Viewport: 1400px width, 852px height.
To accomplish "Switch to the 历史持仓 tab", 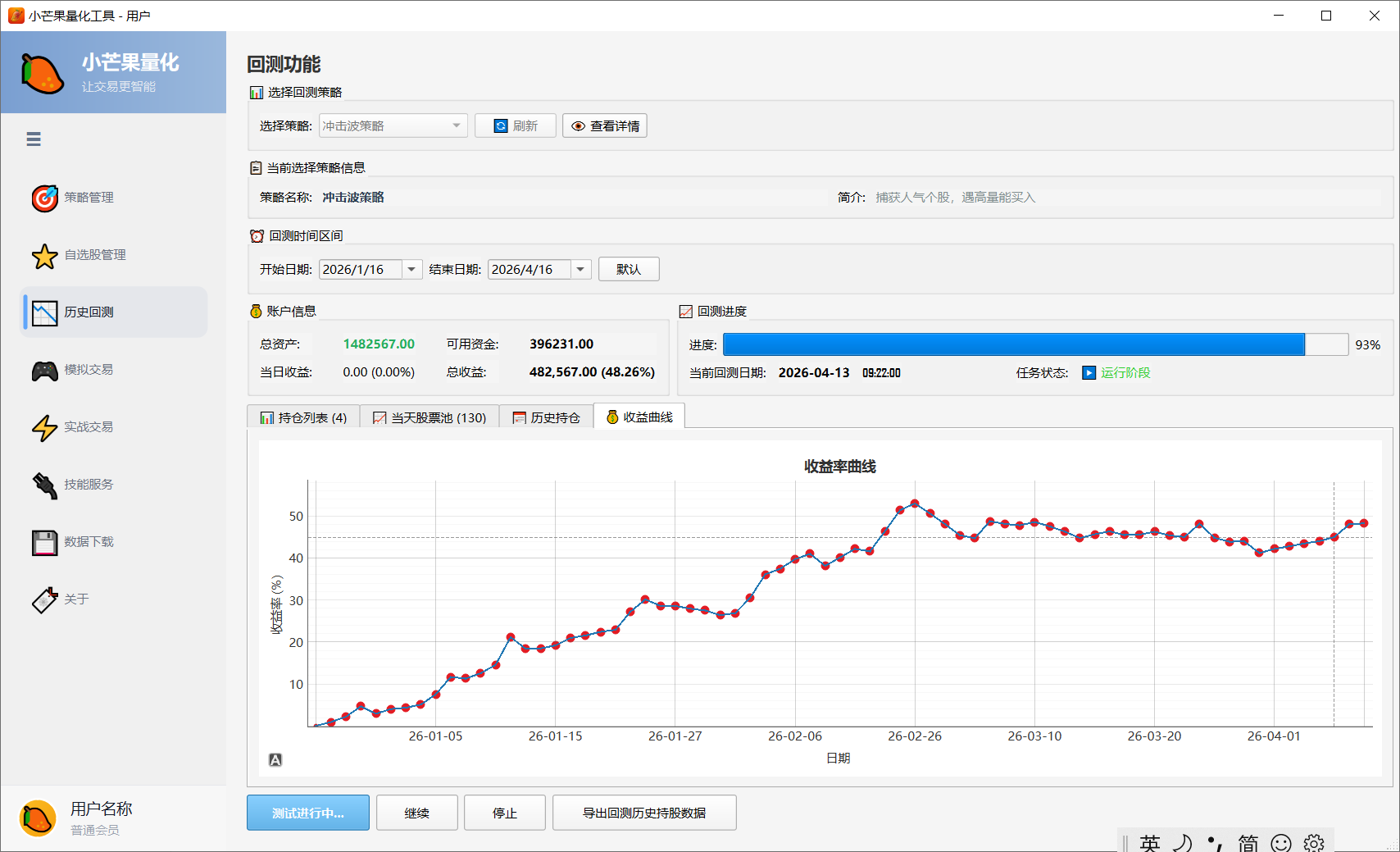I will click(548, 417).
